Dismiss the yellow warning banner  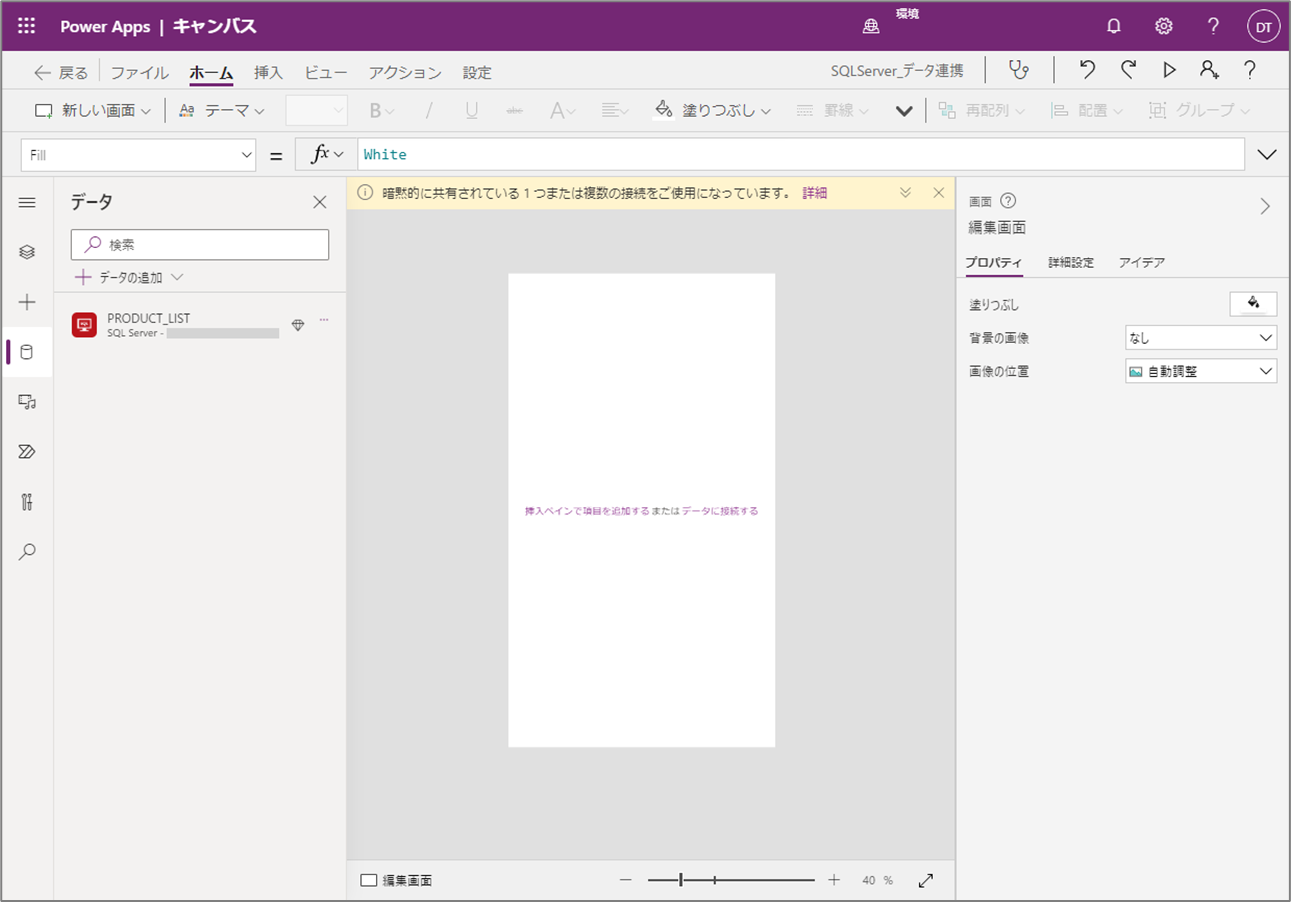pyautogui.click(x=938, y=193)
